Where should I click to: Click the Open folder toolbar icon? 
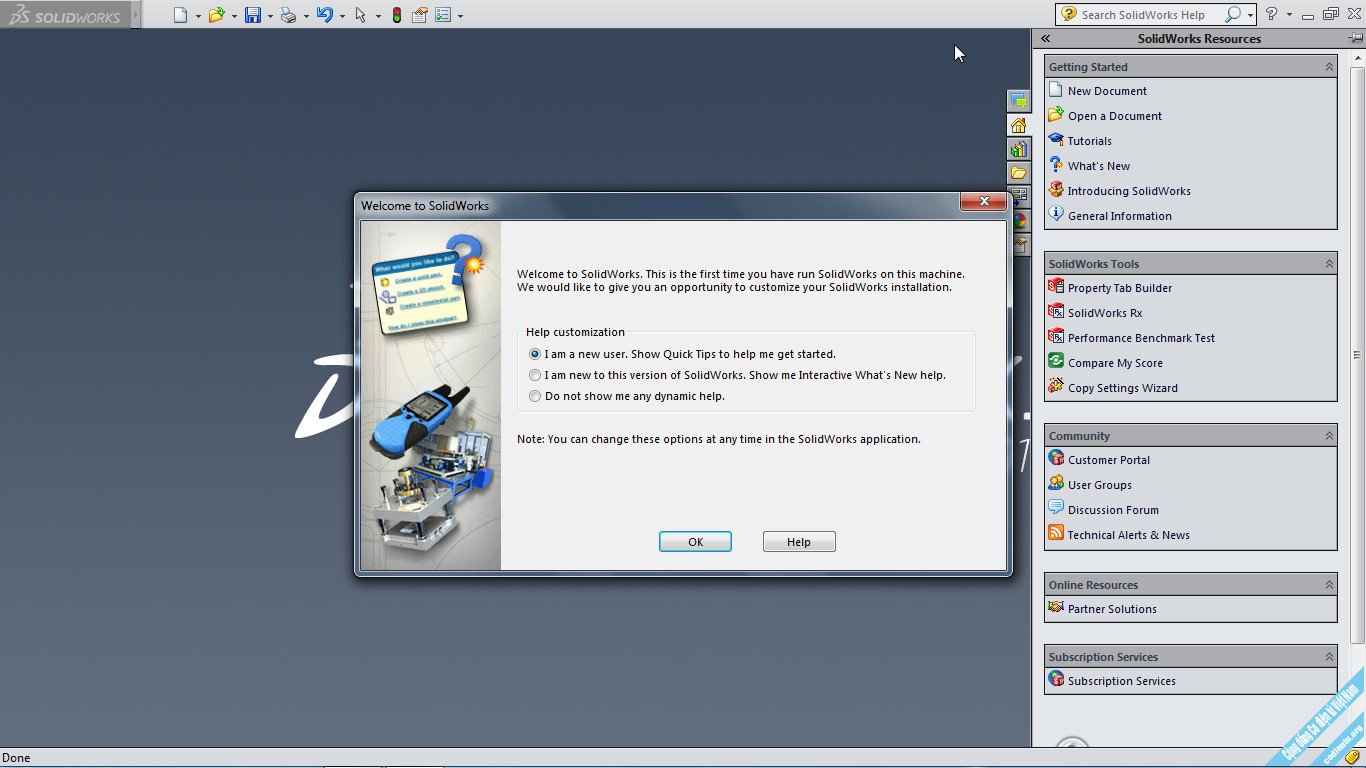pos(216,15)
